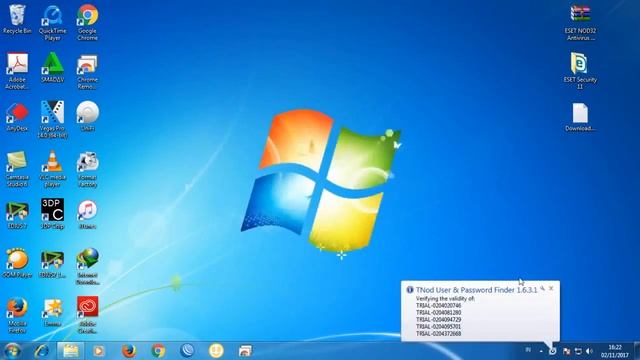Viewport: 640px width, 360px height.
Task: Open the Recycle Bin desktop icon
Action: click(17, 20)
